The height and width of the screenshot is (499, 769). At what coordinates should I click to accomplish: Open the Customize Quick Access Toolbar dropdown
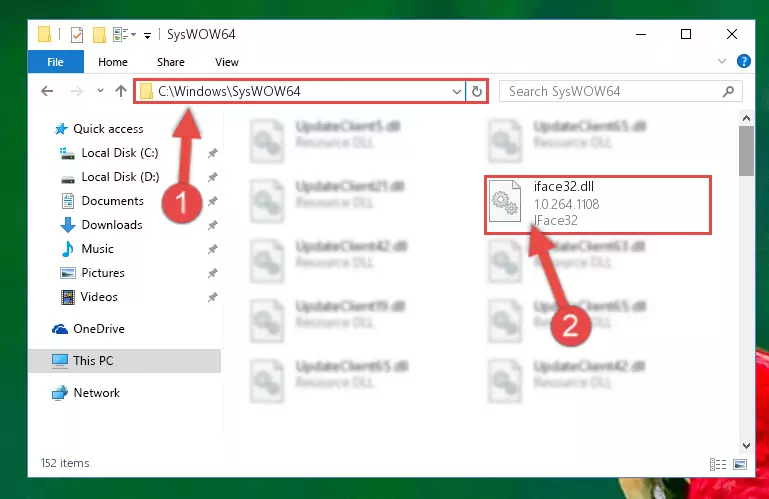pos(147,35)
